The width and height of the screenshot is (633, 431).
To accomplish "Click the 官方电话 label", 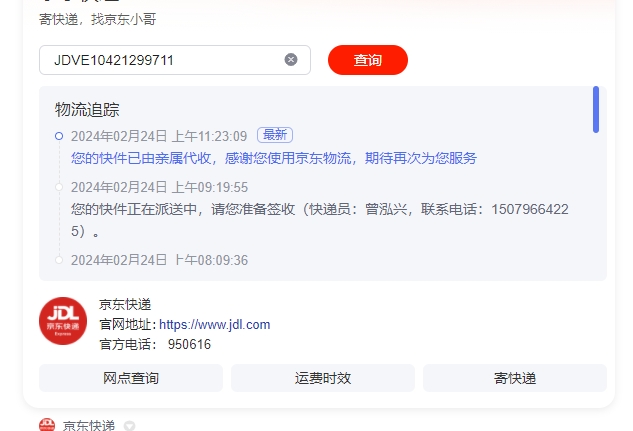I will (128, 344).
